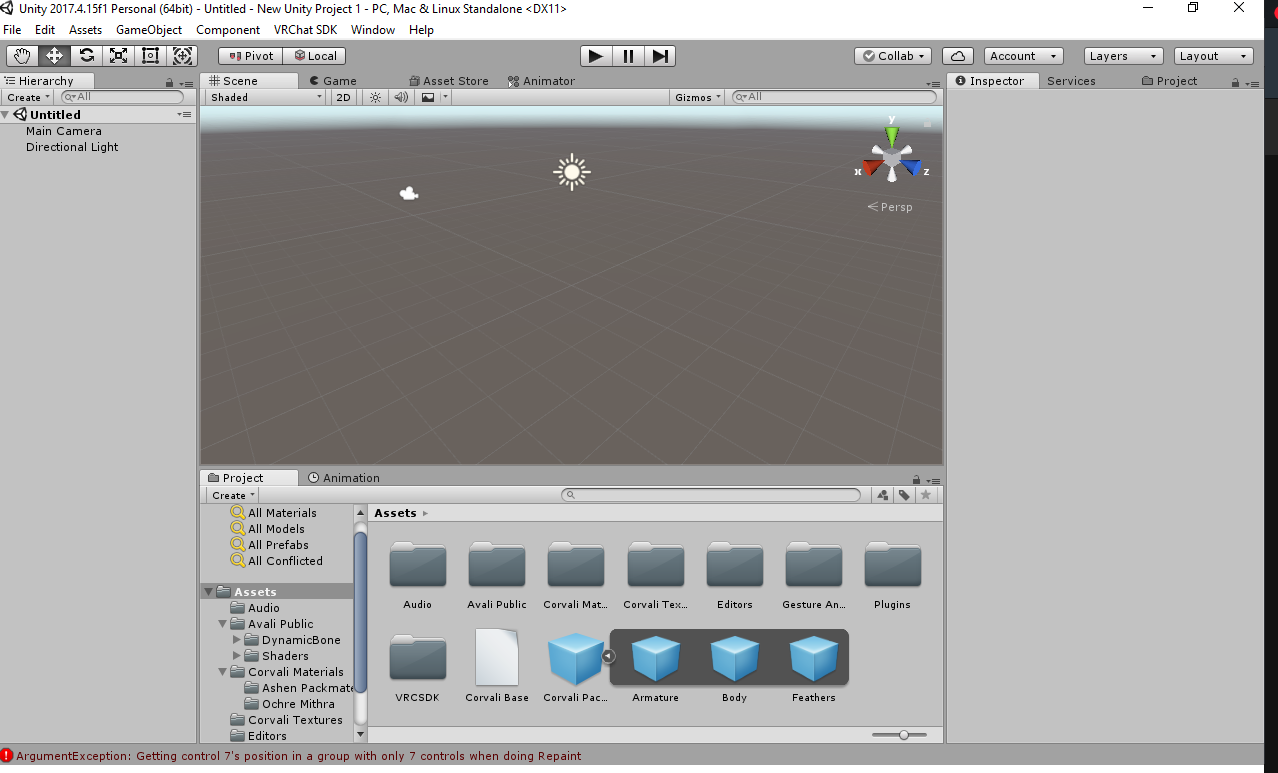Switch to the Asset Store tab
The image size is (1278, 773).
pos(449,81)
